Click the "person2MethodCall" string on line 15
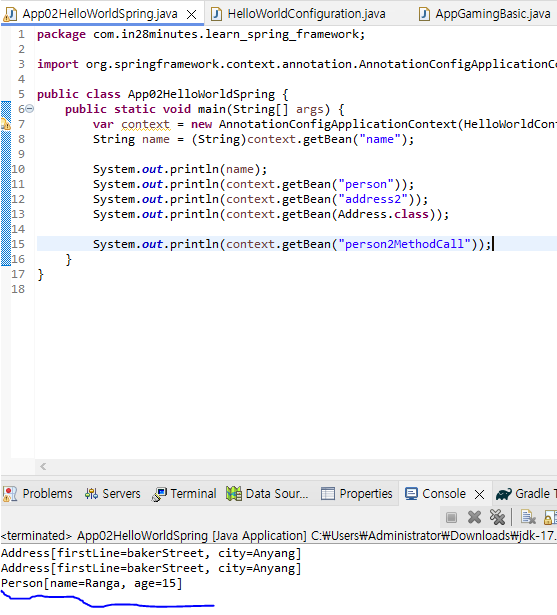 point(404,244)
